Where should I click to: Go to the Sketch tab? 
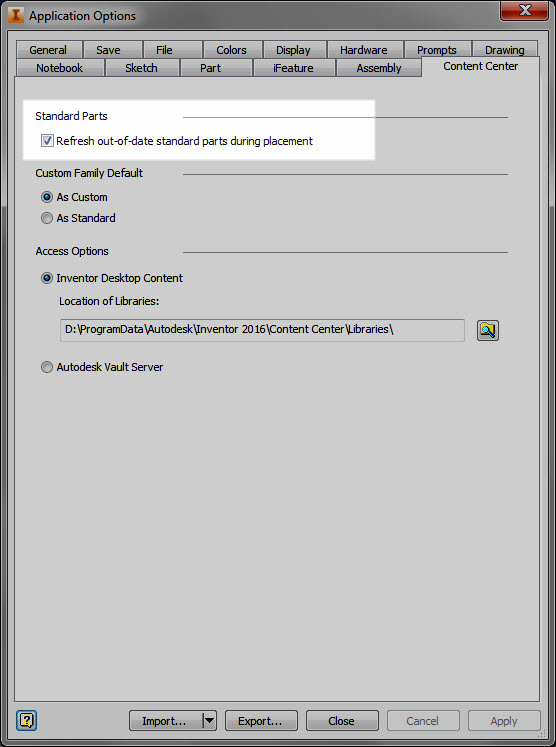[142, 68]
